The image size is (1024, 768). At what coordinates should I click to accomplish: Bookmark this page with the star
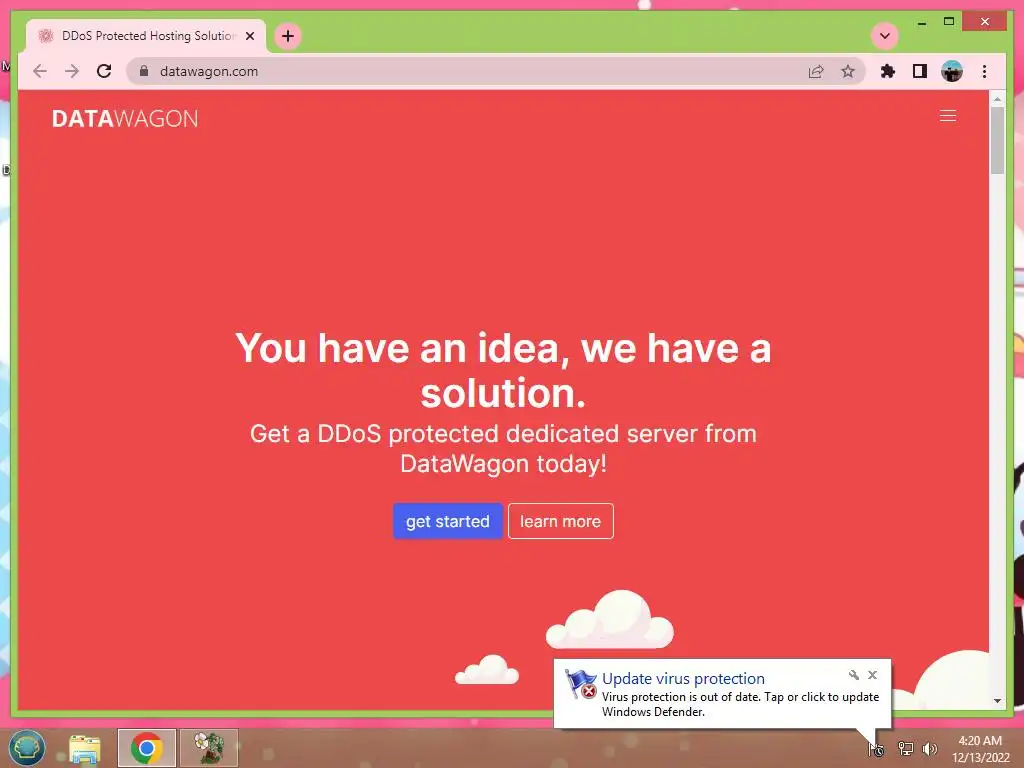pos(848,71)
